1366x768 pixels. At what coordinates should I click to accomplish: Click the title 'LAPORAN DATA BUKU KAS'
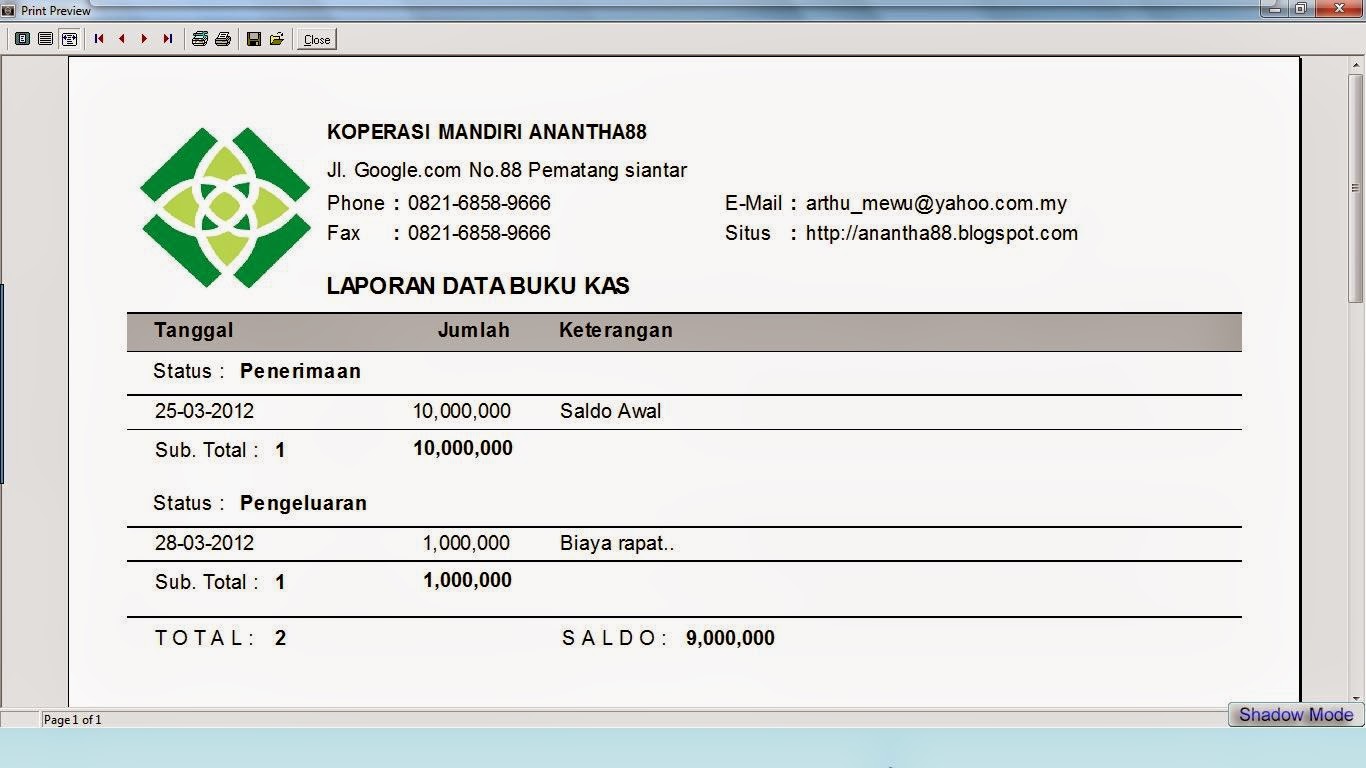pos(478,286)
